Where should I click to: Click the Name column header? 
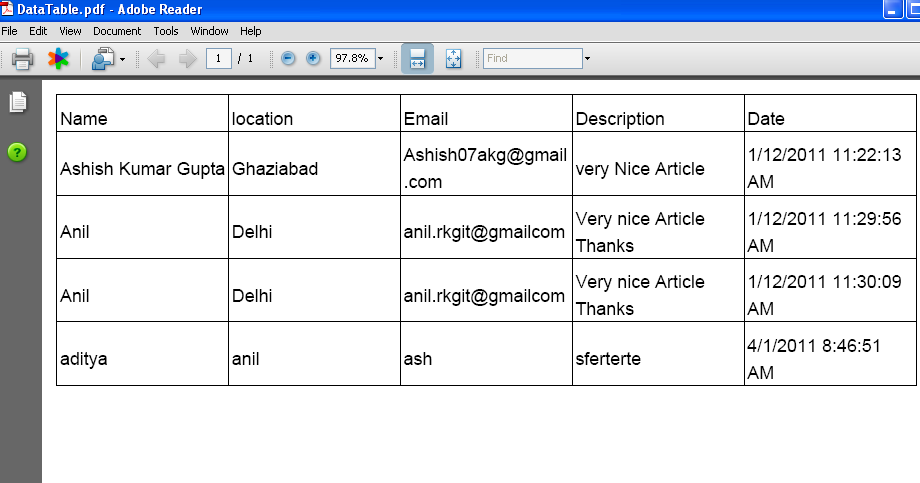(142, 113)
